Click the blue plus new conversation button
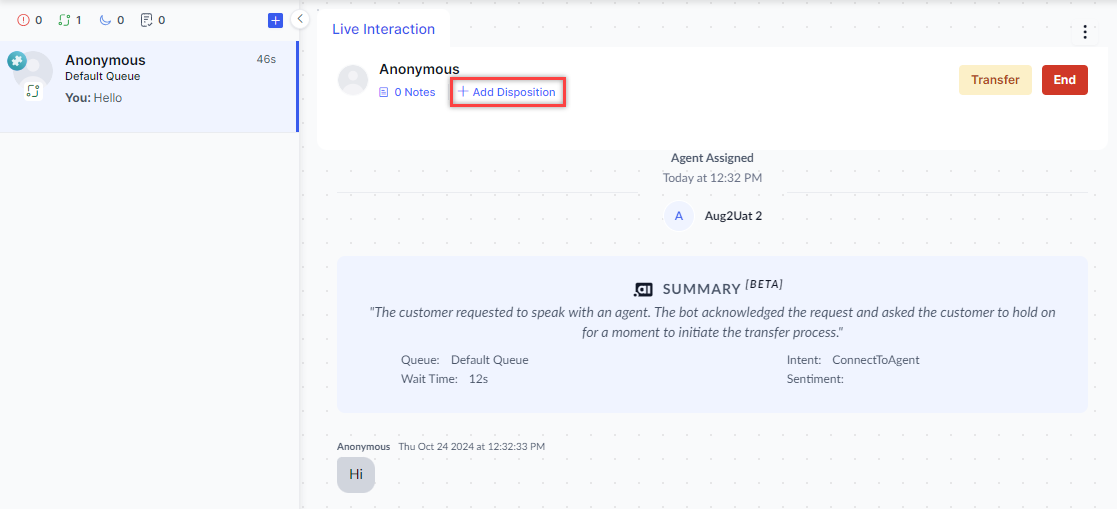 click(x=276, y=20)
